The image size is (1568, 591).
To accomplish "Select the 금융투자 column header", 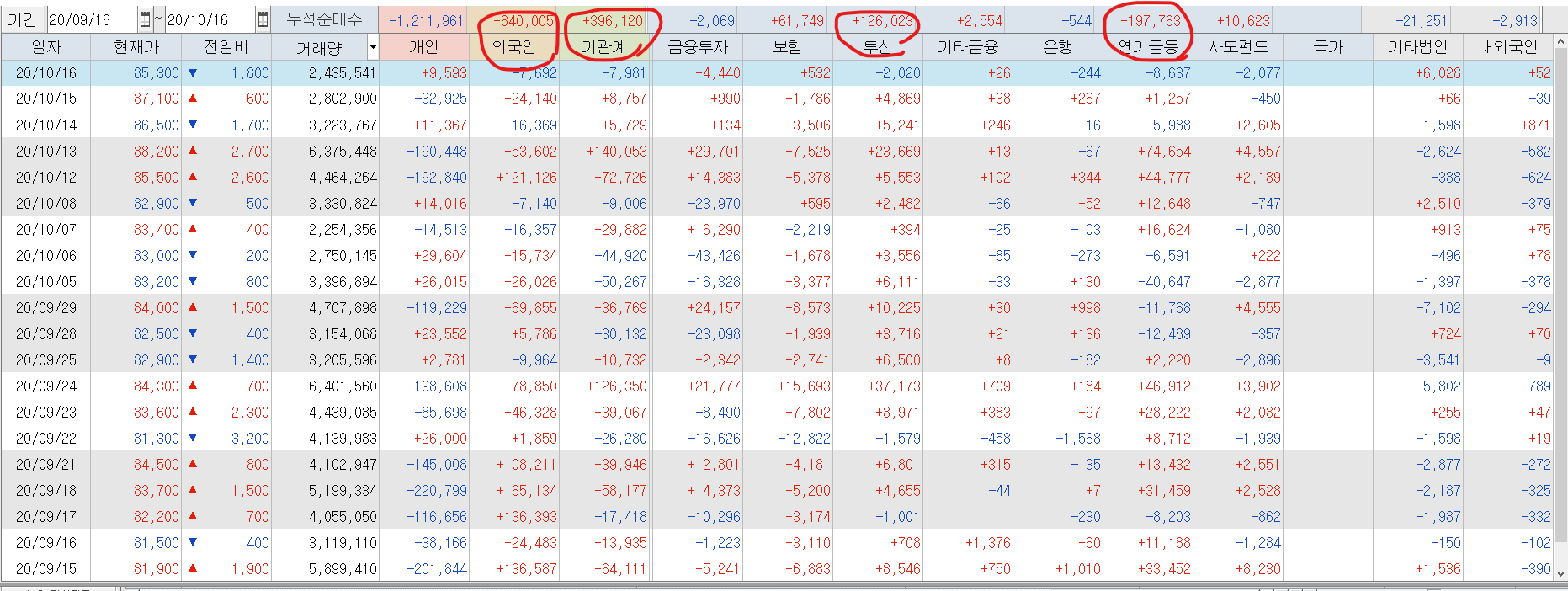I will pos(697,47).
